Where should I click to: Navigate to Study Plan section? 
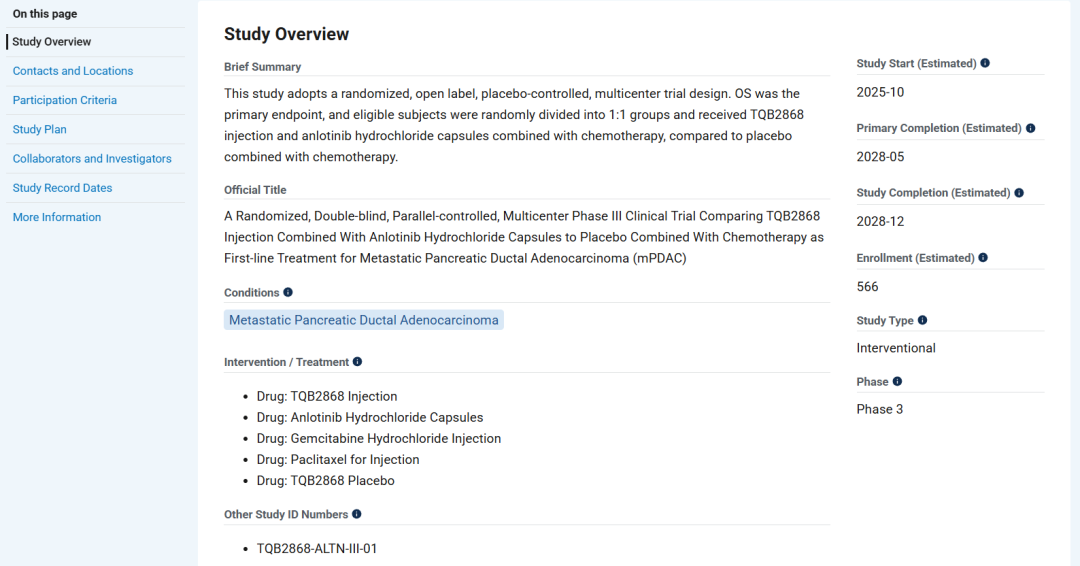point(40,129)
